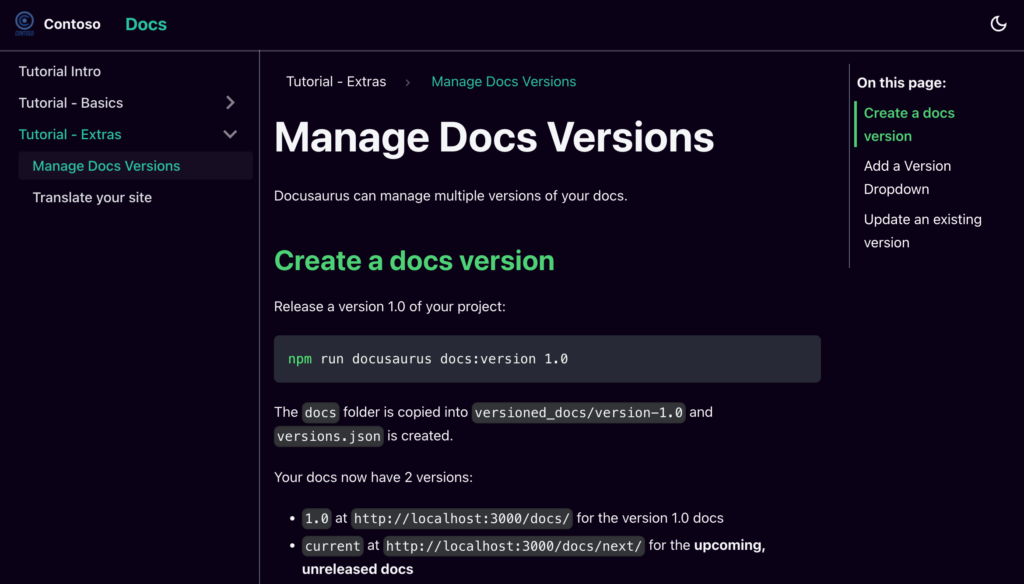This screenshot has height=584, width=1024.
Task: Toggle dark mode with the moon icon
Action: point(998,24)
